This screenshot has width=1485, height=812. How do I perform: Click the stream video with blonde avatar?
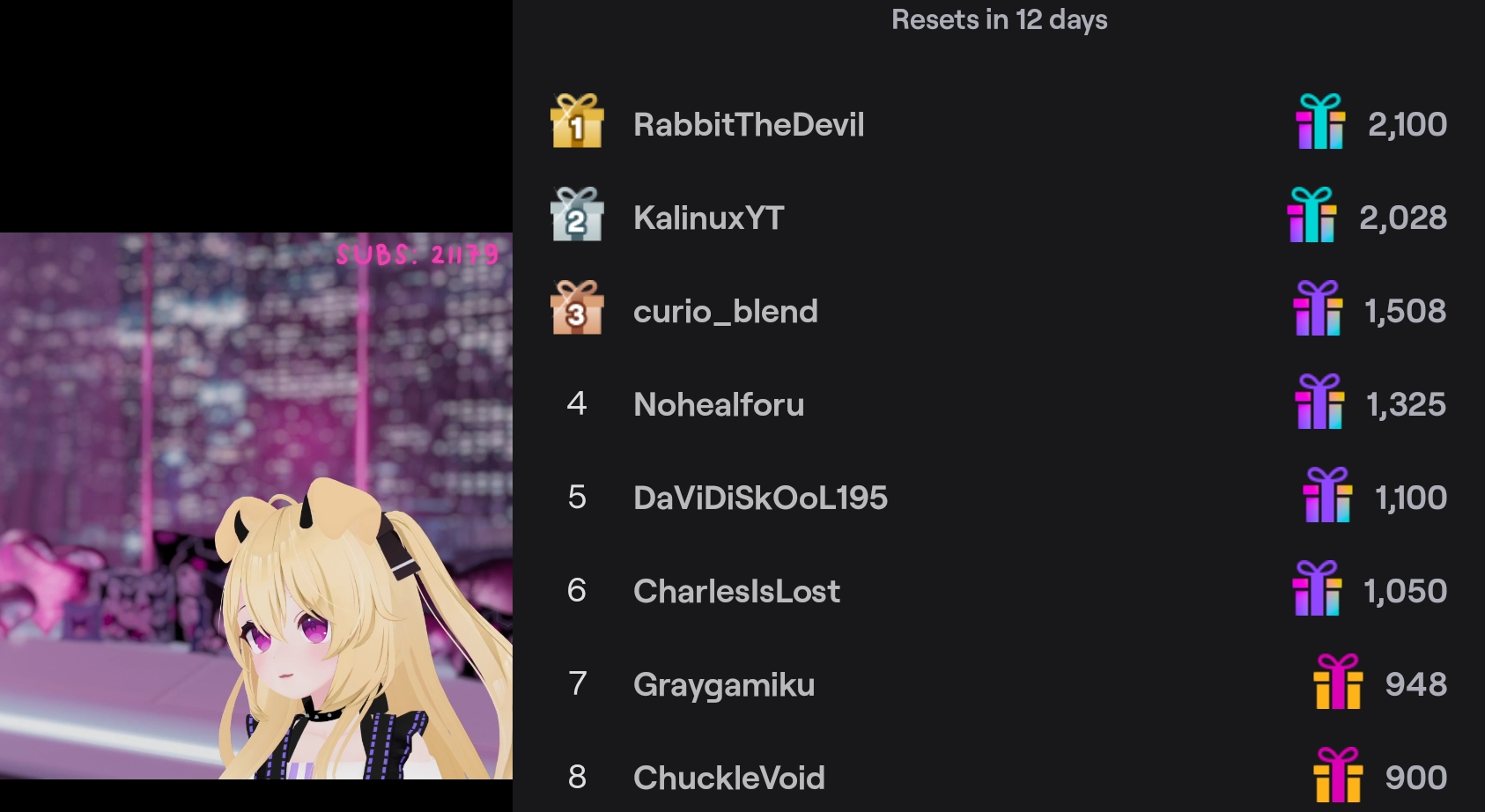click(256, 506)
